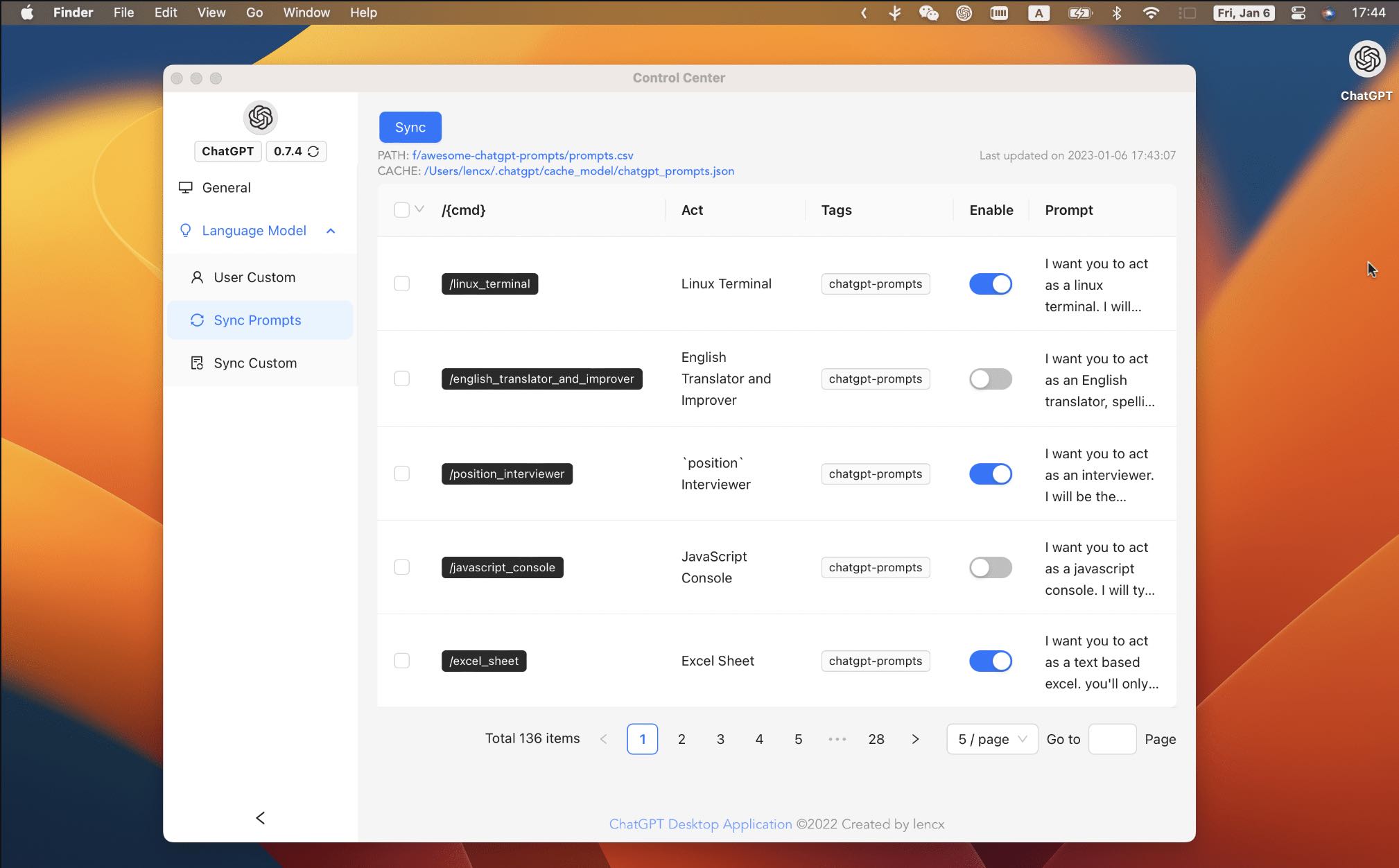Open the User Custom section
This screenshot has width=1399, height=868.
pyautogui.click(x=261, y=277)
